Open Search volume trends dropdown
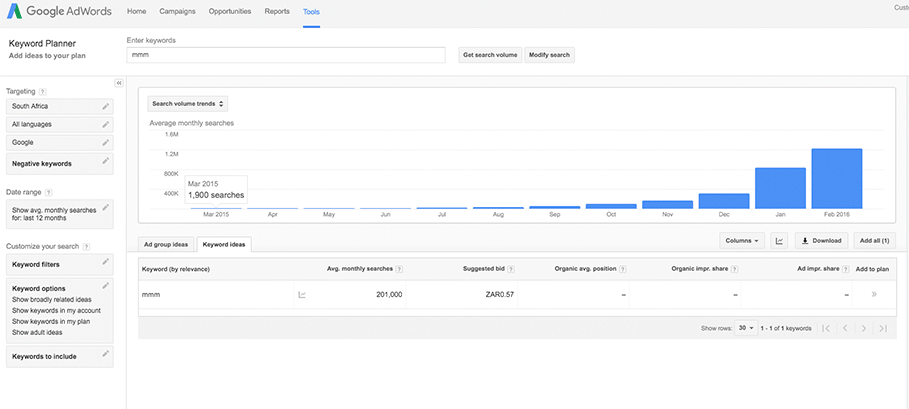Image resolution: width=909 pixels, height=409 pixels. tap(188, 103)
